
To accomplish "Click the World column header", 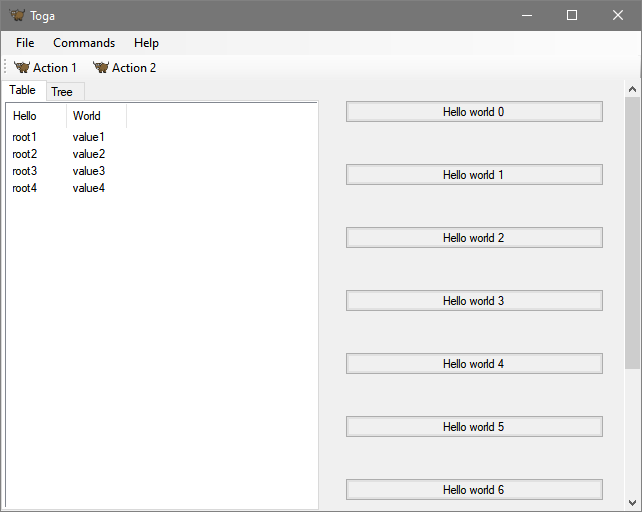I will (x=96, y=116).
